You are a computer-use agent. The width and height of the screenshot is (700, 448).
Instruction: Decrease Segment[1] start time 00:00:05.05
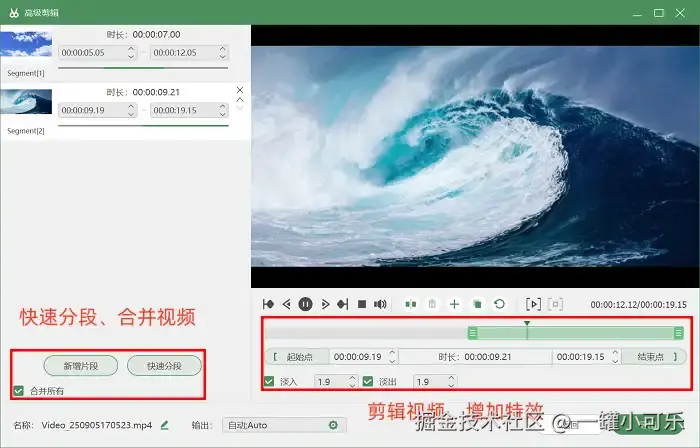131,57
